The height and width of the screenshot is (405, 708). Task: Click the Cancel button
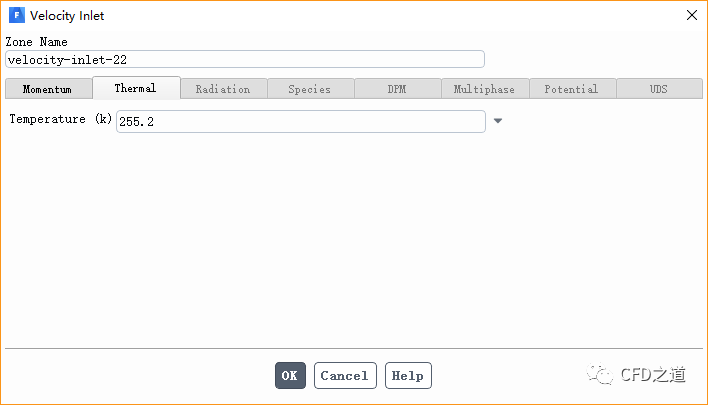345,376
